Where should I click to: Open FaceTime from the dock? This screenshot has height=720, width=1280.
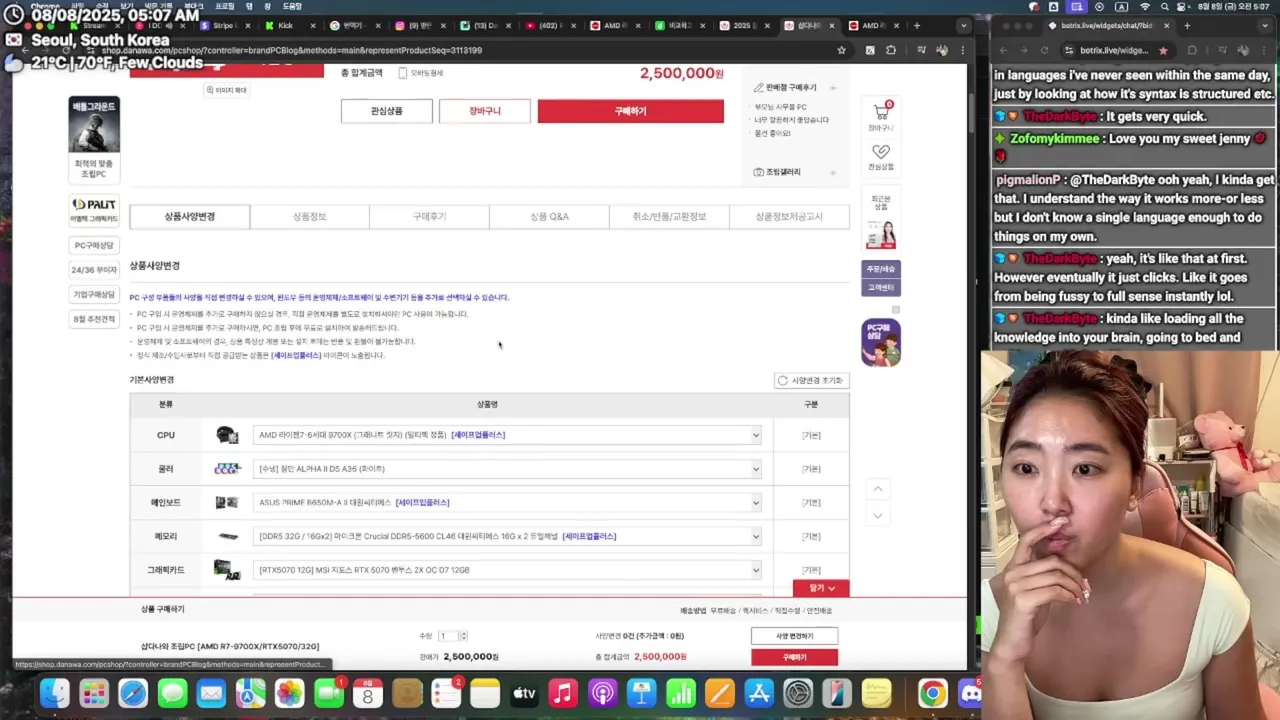point(328,693)
